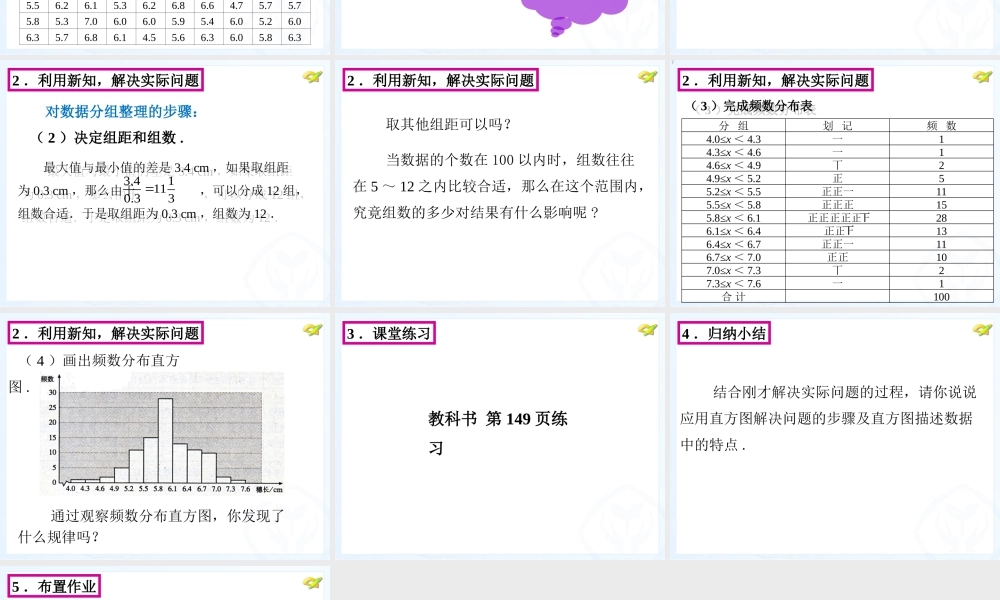The width and height of the screenshot is (1000, 600).
Task: Click green arrow icon on 课堂练习 slide
Action: [x=647, y=330]
